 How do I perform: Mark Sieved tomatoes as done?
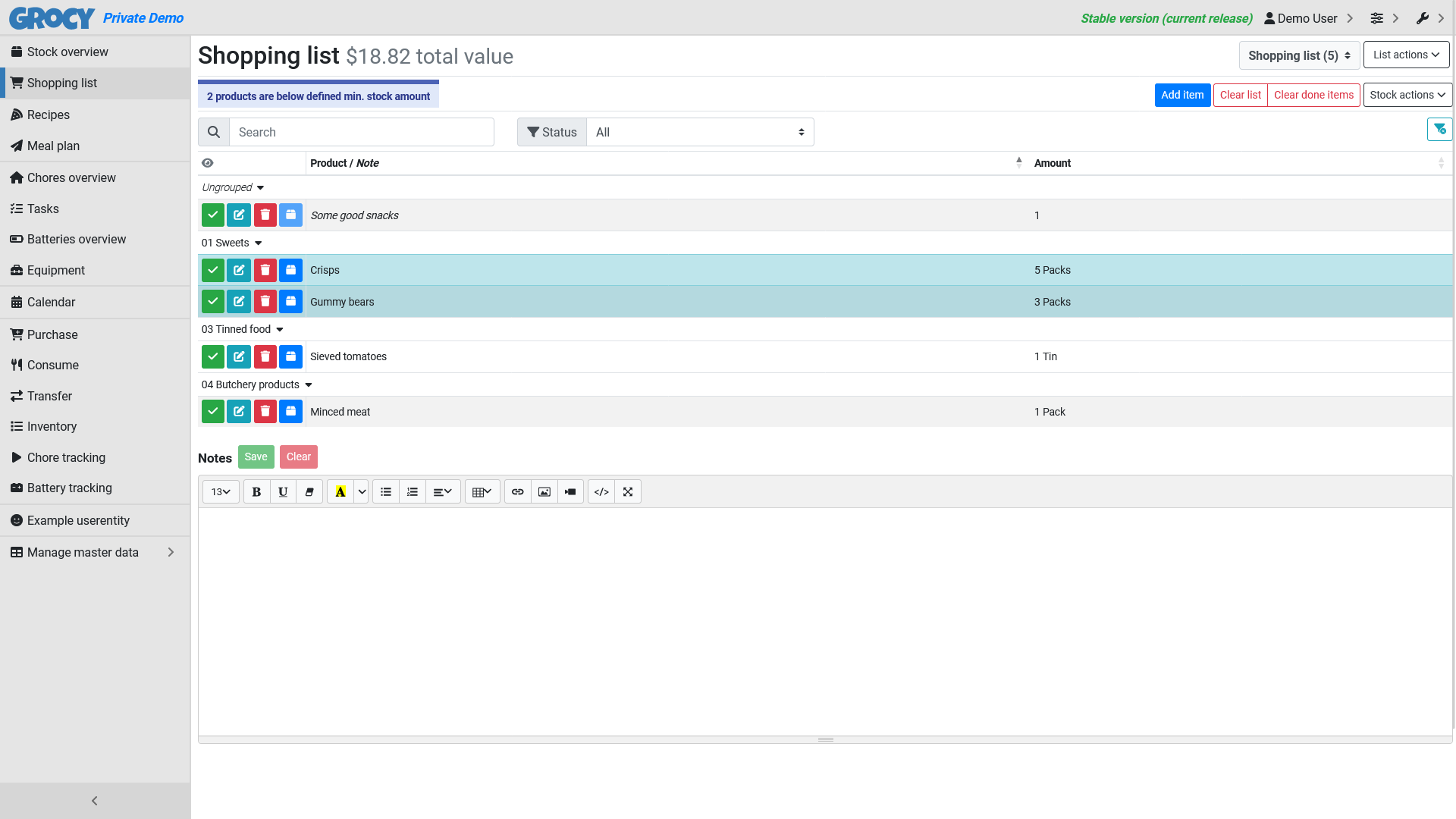[213, 356]
